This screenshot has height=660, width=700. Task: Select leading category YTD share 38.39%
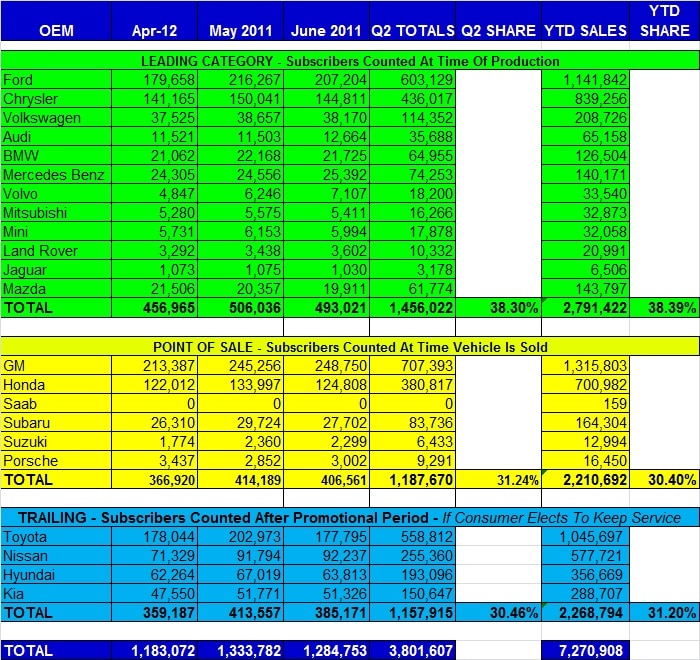point(672,308)
